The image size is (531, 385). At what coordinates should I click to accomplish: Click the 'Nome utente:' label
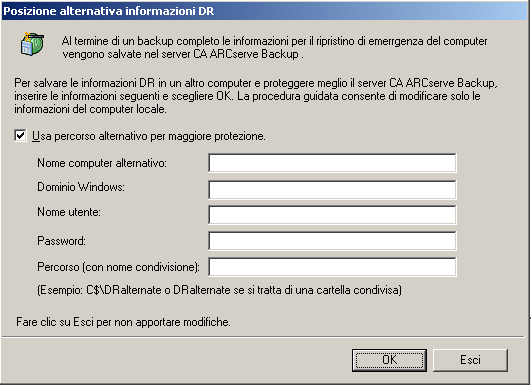(69, 212)
